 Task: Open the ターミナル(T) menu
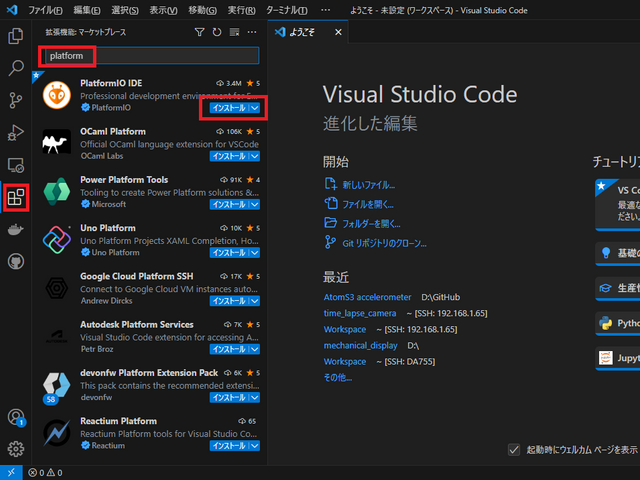coord(287,10)
